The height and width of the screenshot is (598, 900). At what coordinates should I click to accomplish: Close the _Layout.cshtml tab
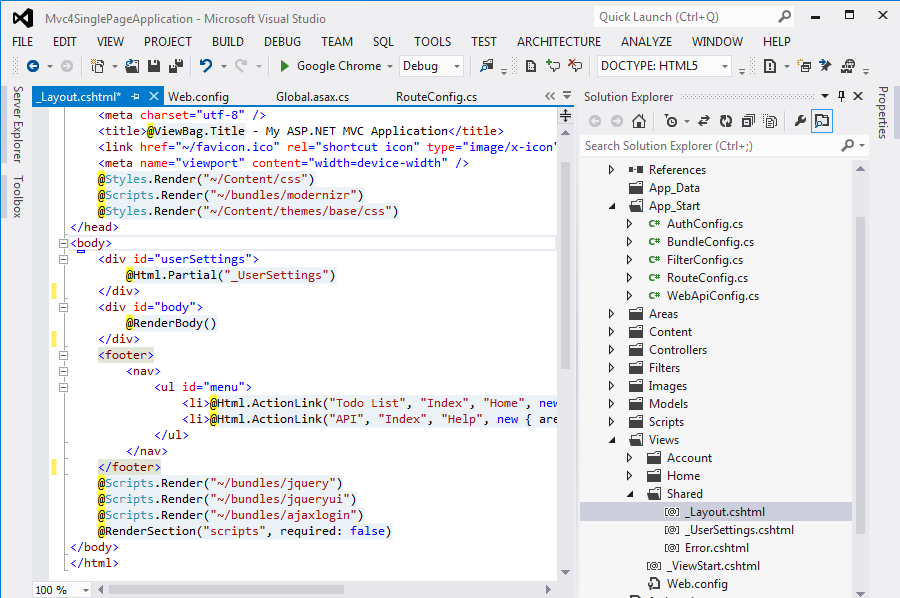154,96
